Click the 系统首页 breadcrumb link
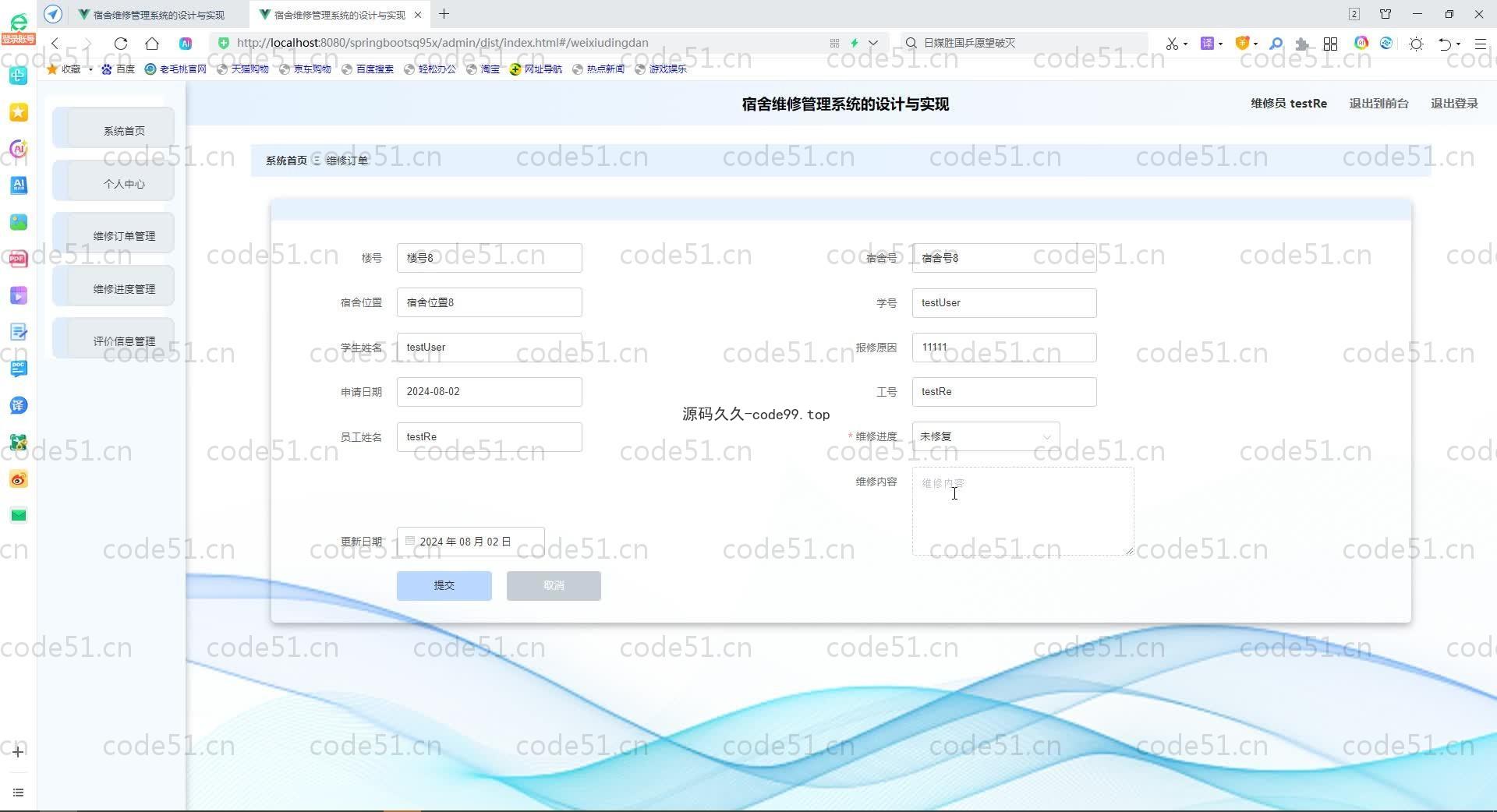Image resolution: width=1497 pixels, height=812 pixels. (286, 161)
